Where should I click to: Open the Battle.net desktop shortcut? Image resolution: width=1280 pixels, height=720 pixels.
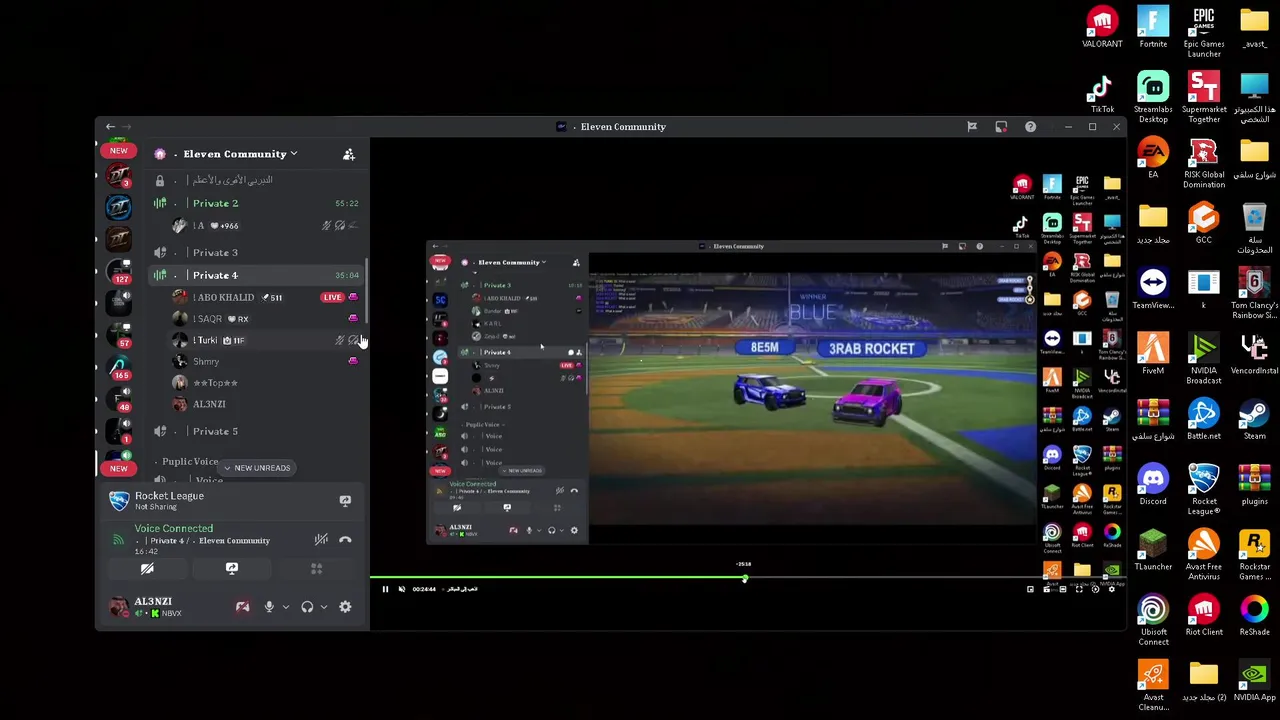[x=1204, y=419]
